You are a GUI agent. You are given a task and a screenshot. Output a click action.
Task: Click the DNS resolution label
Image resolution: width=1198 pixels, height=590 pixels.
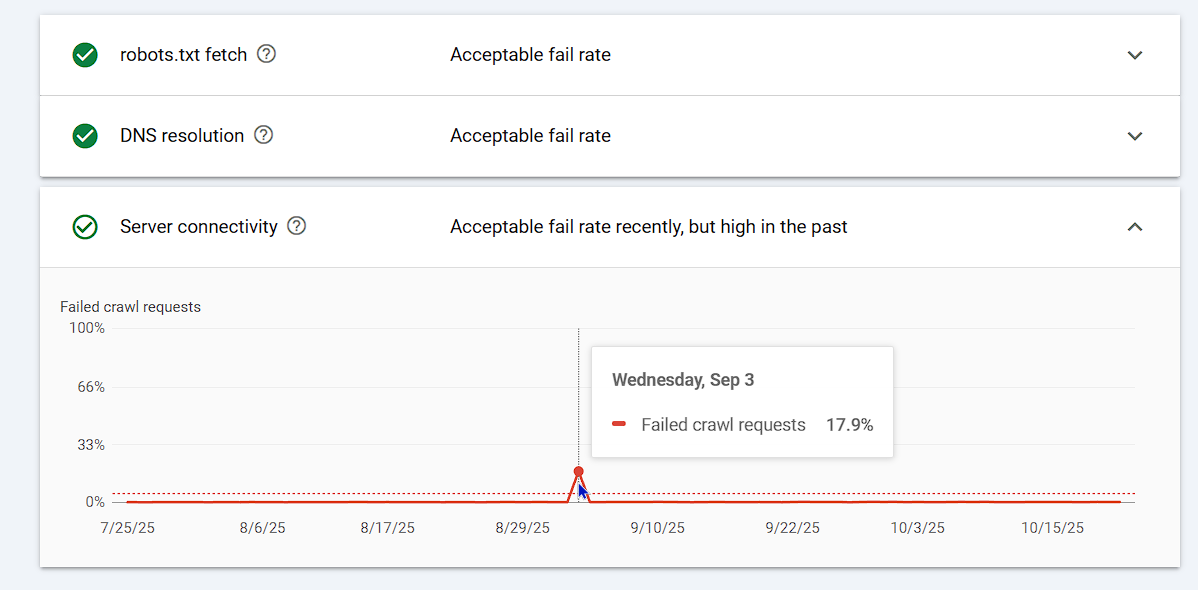click(182, 136)
